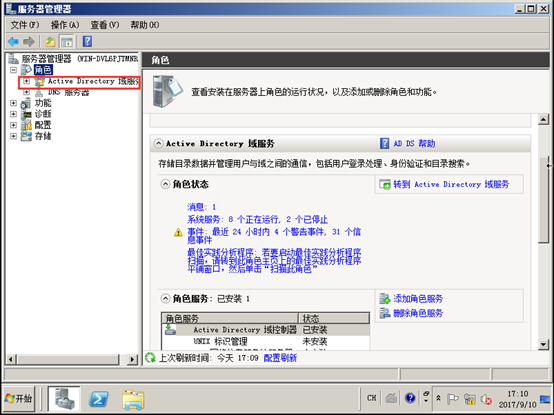Click the AD DS 帮助 help icon
The image size is (554, 415).
(384, 143)
